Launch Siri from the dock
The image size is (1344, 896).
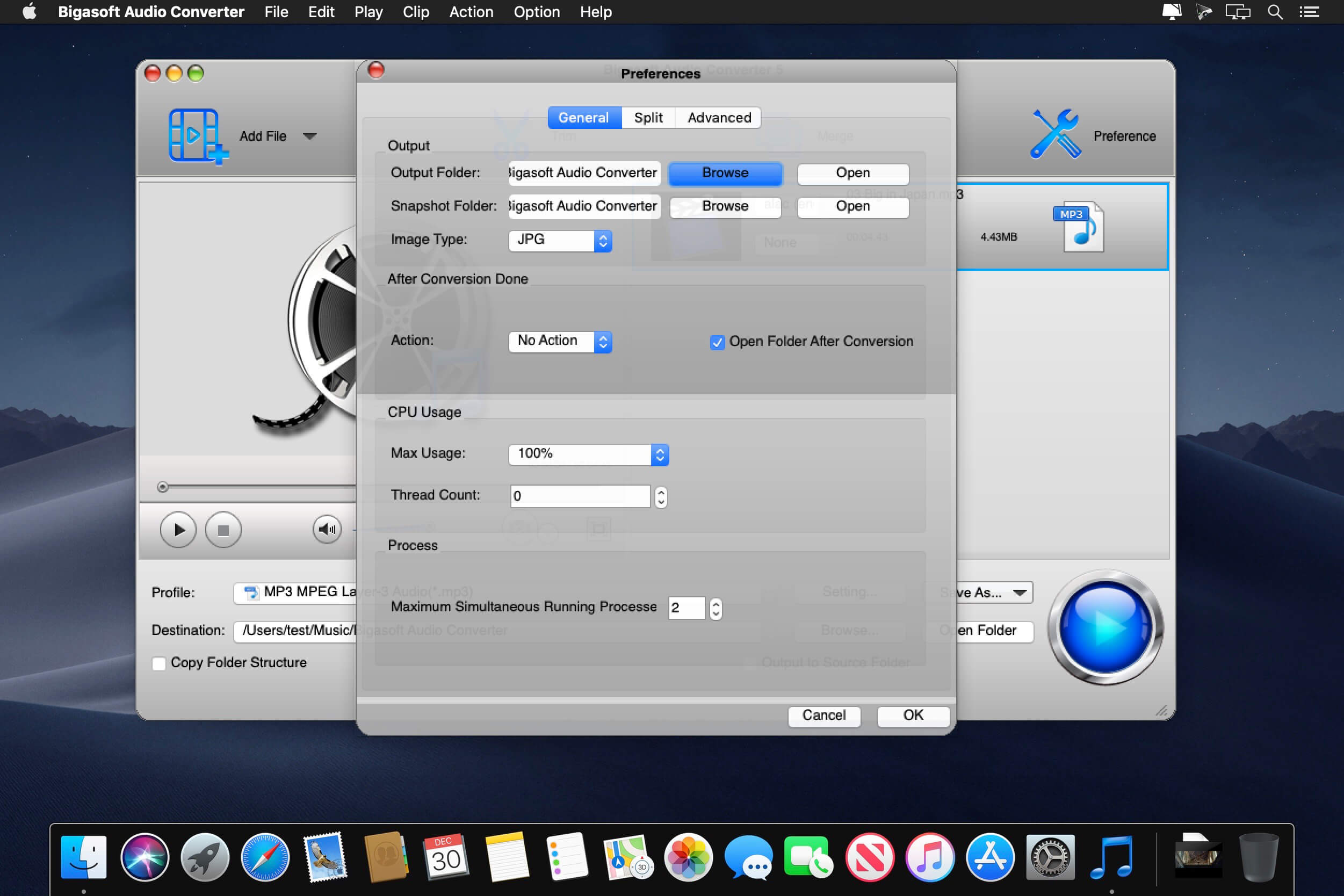tap(144, 857)
